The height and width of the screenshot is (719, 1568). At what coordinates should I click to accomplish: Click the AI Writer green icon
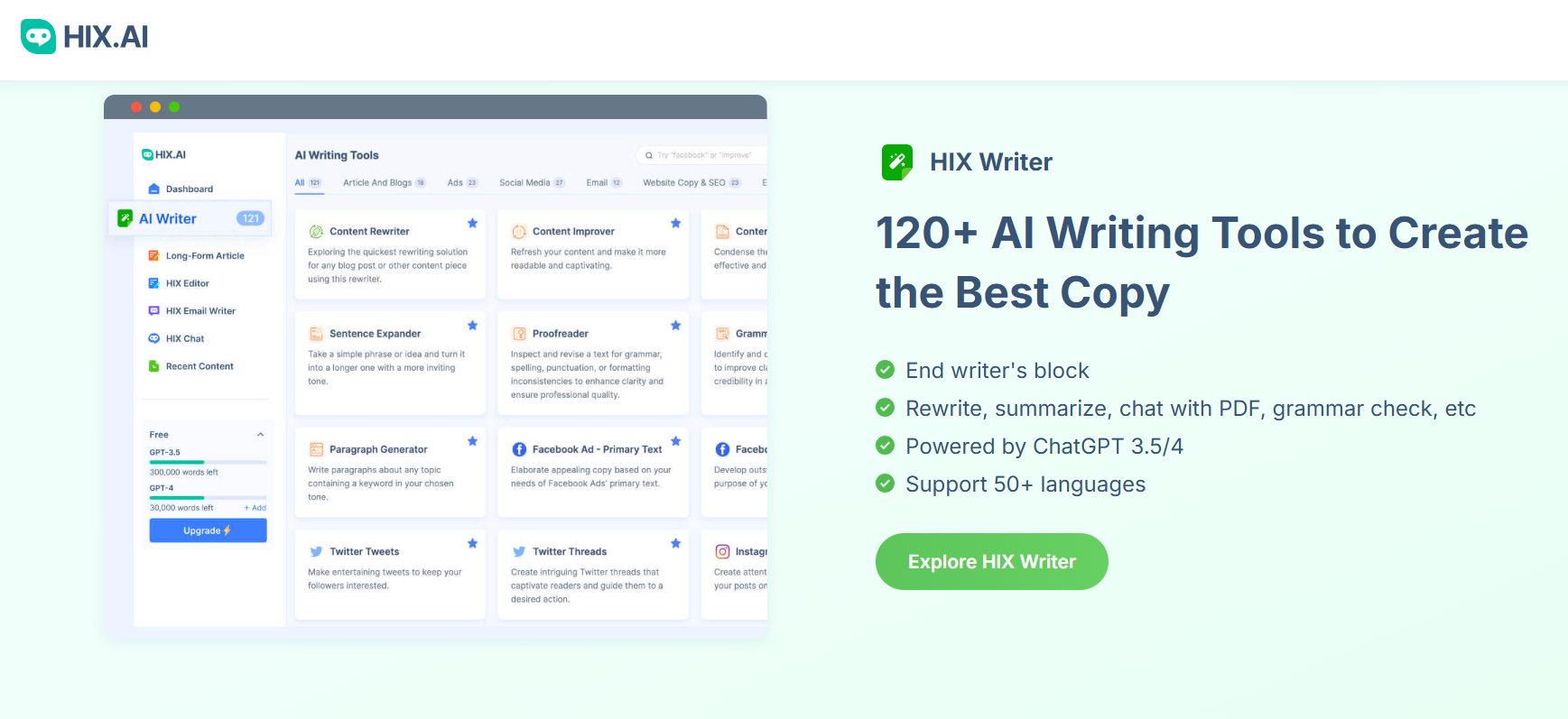pos(125,218)
